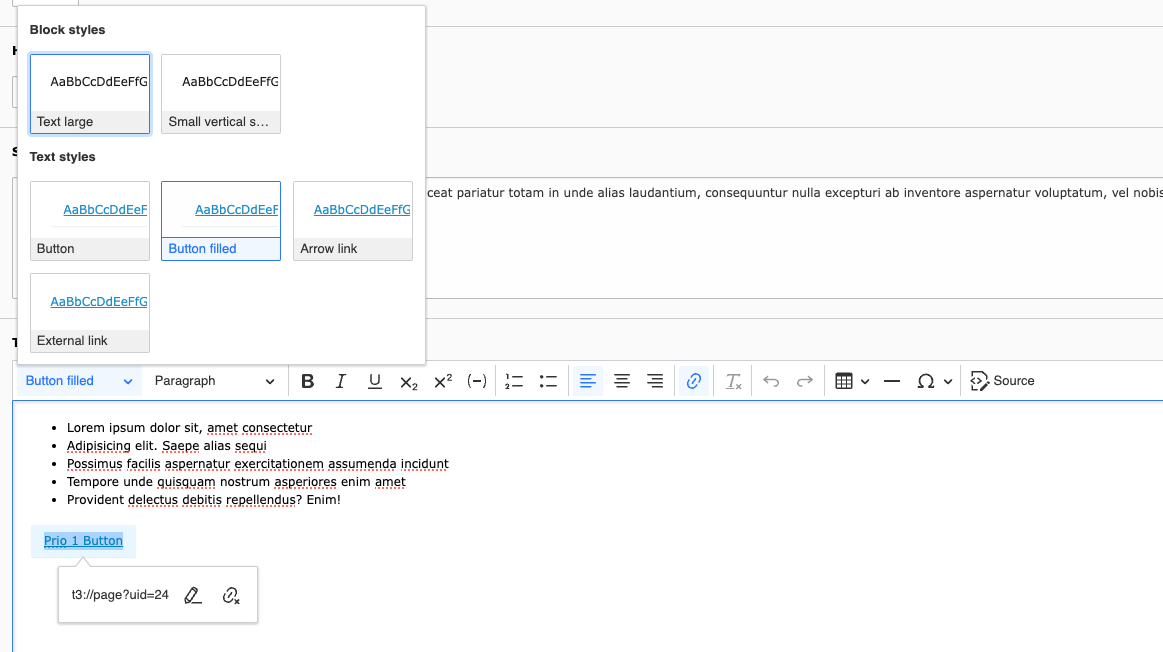Viewport: 1163px width, 652px height.
Task: Insert table icon
Action: point(844,381)
